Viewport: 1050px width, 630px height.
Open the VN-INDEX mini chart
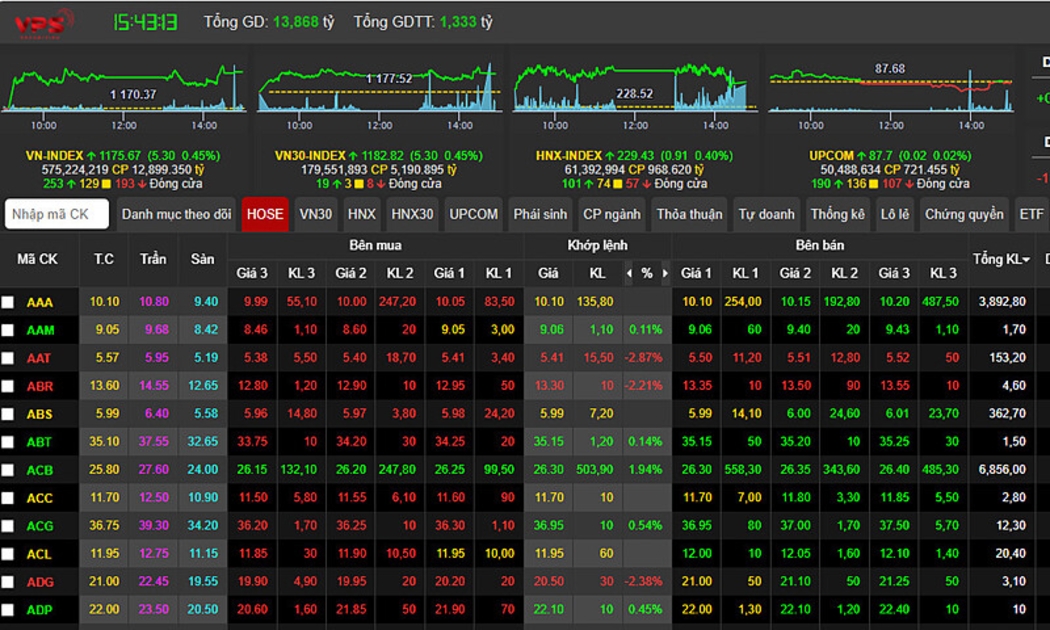[x=124, y=90]
